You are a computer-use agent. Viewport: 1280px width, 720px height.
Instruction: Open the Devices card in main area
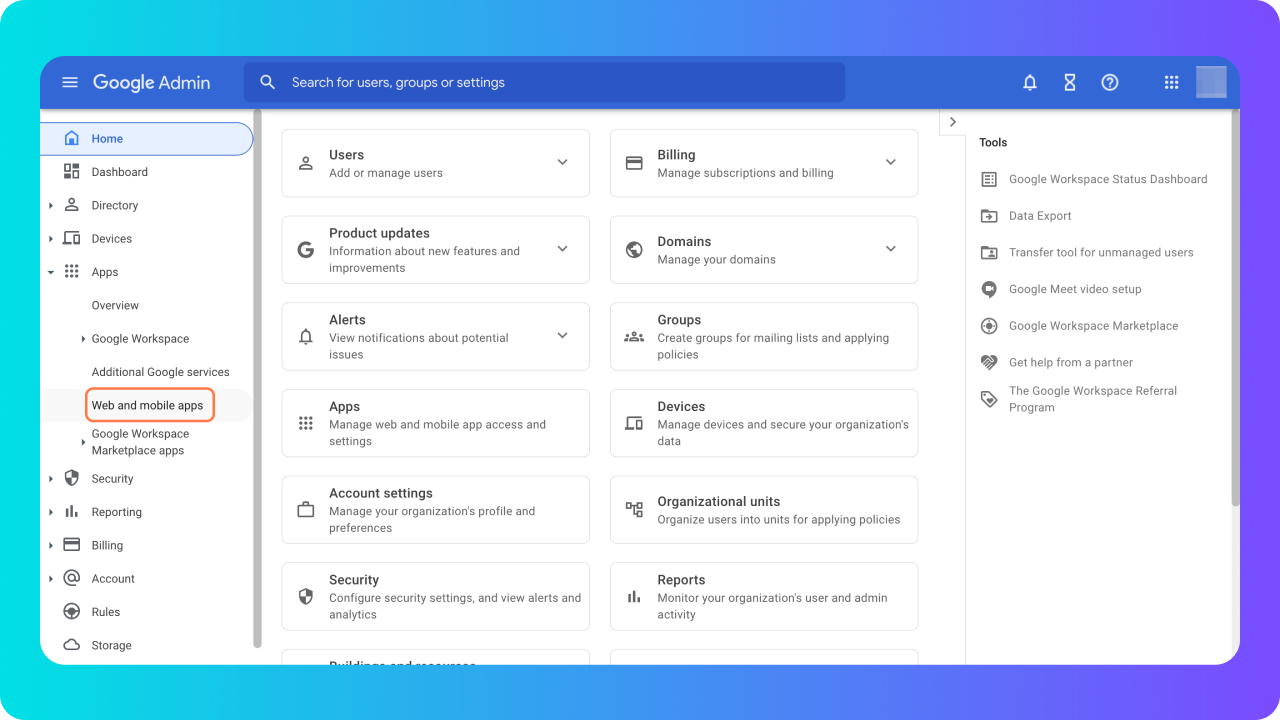764,423
